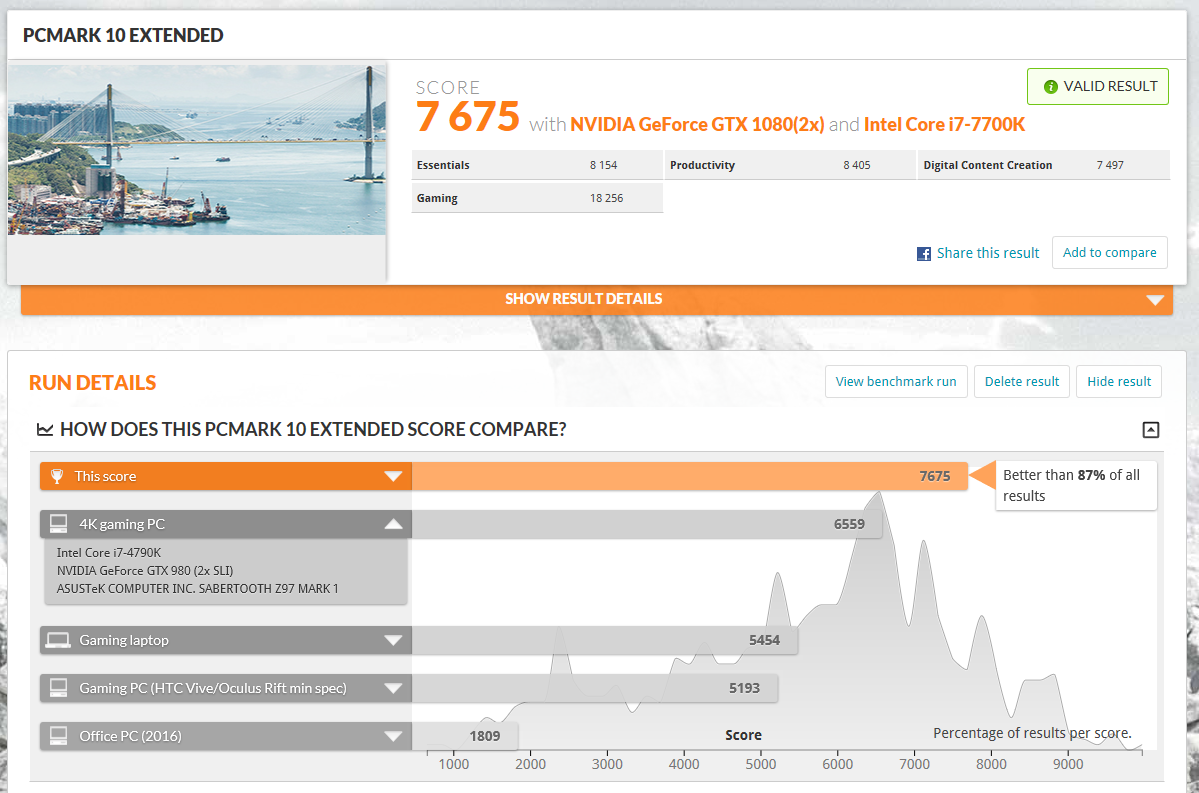Click the Productivity score row
Image resolution: width=1199 pixels, height=793 pixels.
[x=791, y=165]
